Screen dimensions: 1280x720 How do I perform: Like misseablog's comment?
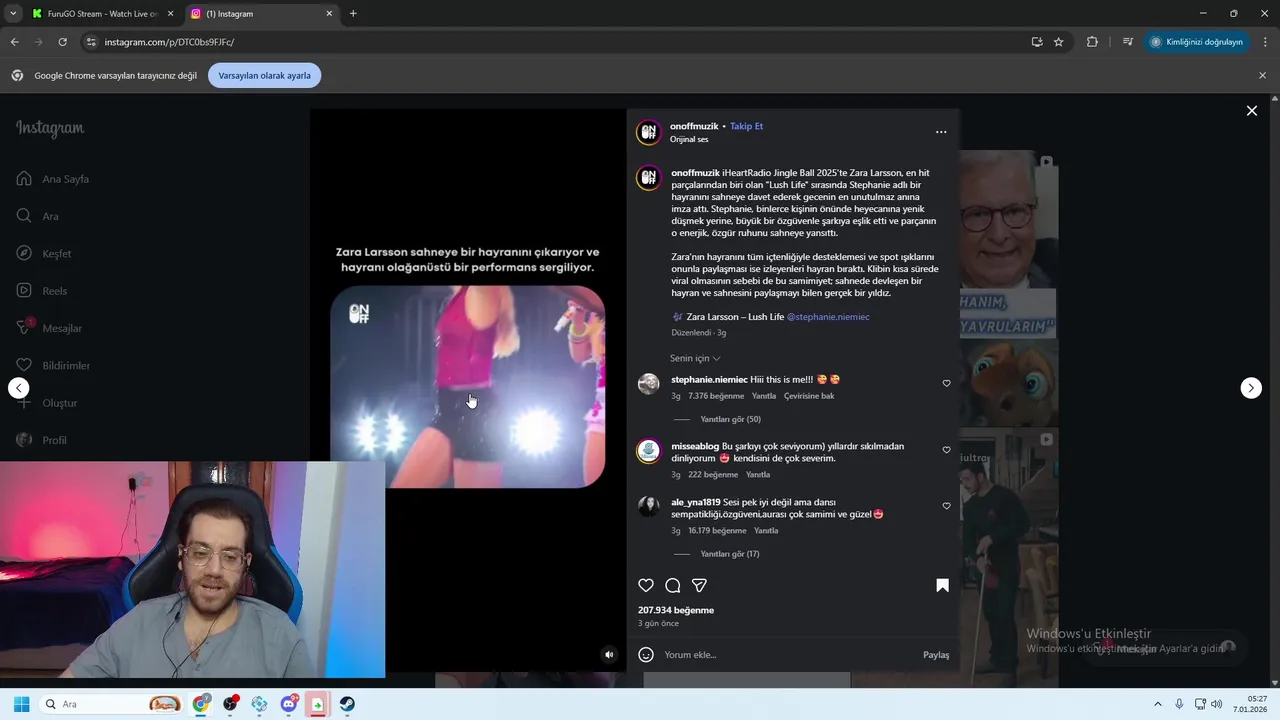coord(946,450)
